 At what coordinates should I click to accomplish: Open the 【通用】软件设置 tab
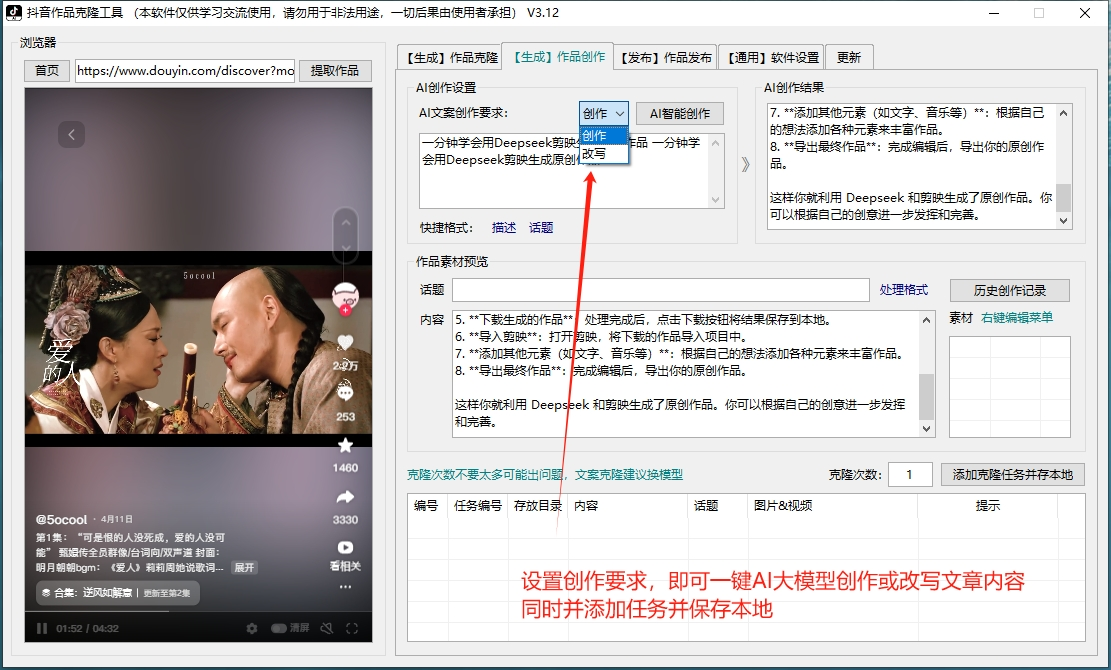(x=773, y=57)
